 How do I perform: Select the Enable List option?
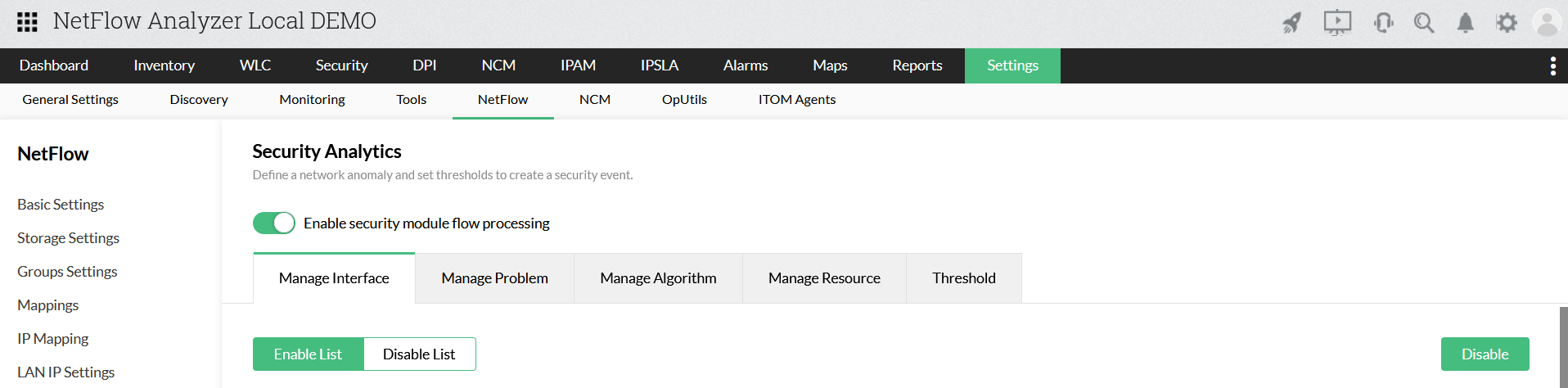coord(308,354)
